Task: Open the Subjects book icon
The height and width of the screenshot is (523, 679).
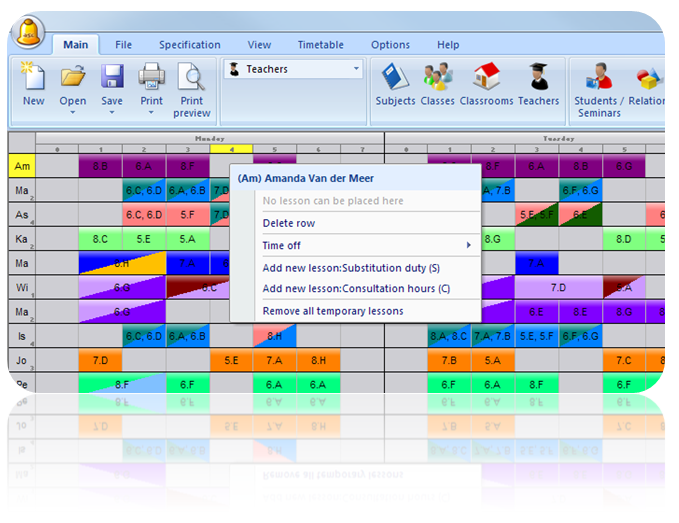Action: point(395,78)
